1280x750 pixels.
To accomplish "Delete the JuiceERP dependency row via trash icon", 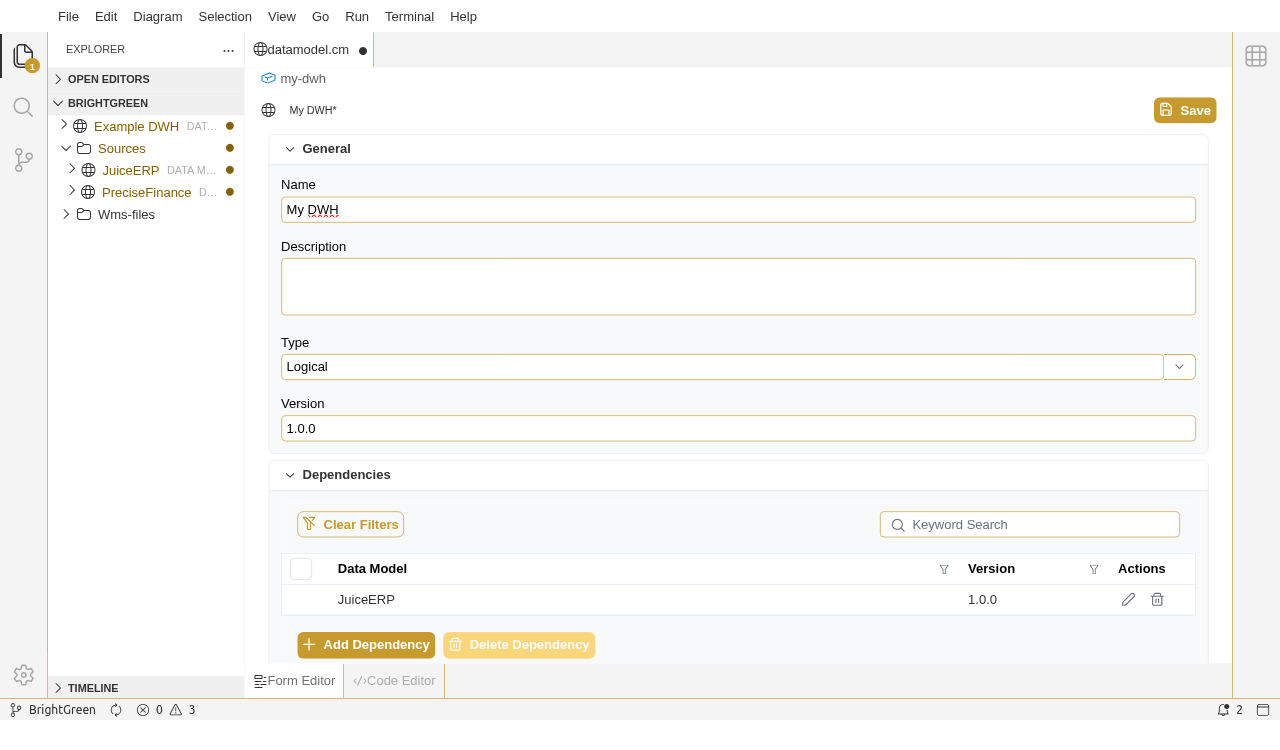I will [x=1157, y=599].
